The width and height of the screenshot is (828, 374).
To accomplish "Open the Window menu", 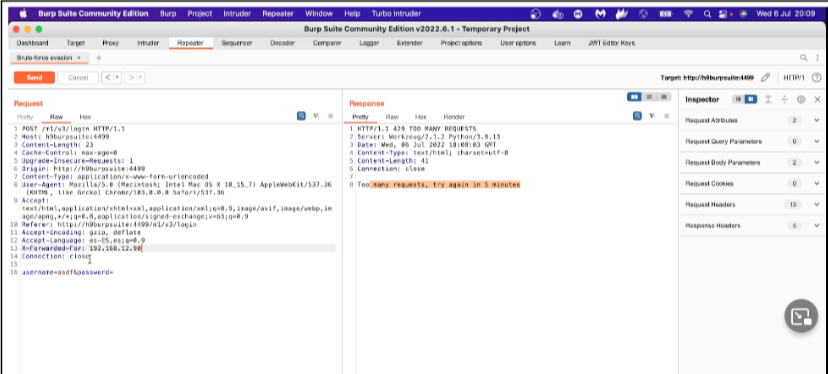I will (x=319, y=14).
